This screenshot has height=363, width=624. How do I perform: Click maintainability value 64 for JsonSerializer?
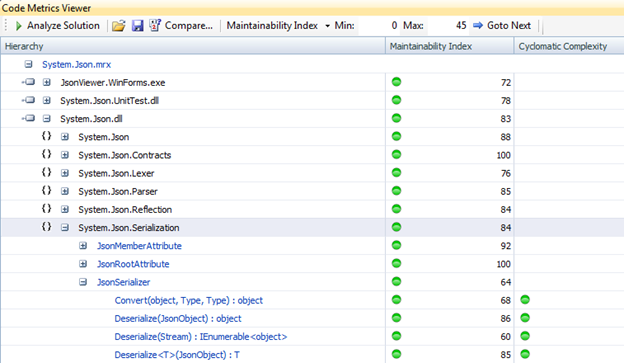click(506, 283)
